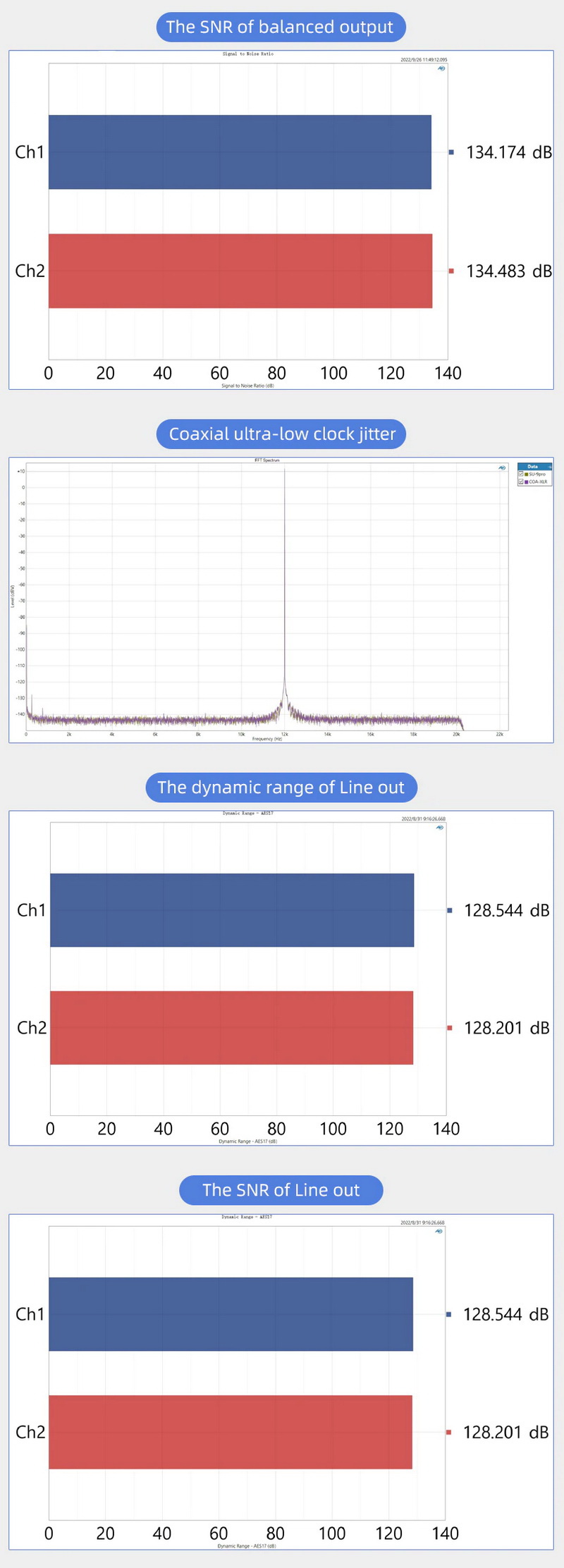The height and width of the screenshot is (1568, 564).
Task: Select "The SNR of Line out" heading
Action: point(281,1190)
